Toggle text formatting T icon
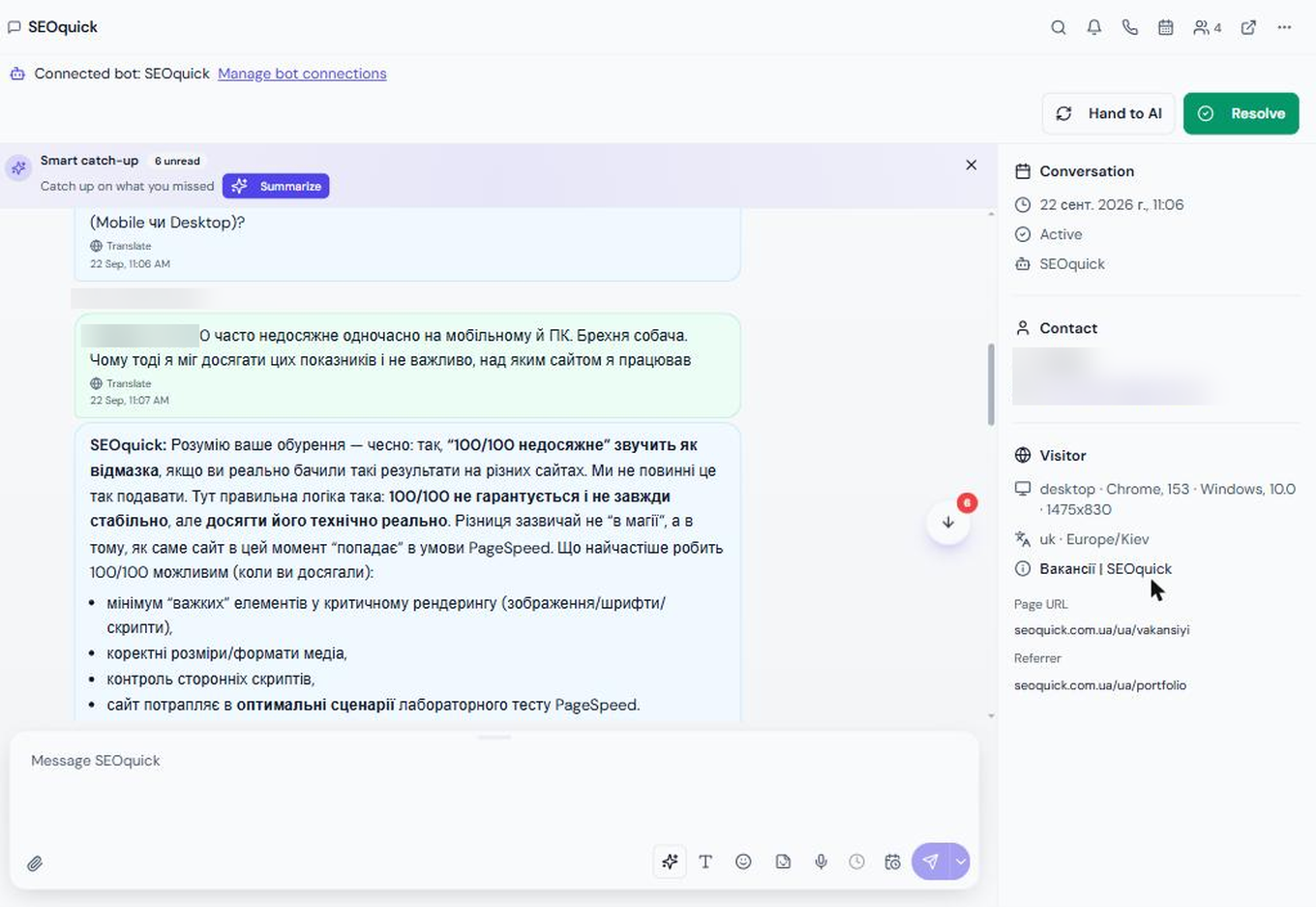The width and height of the screenshot is (1316, 907). [705, 862]
